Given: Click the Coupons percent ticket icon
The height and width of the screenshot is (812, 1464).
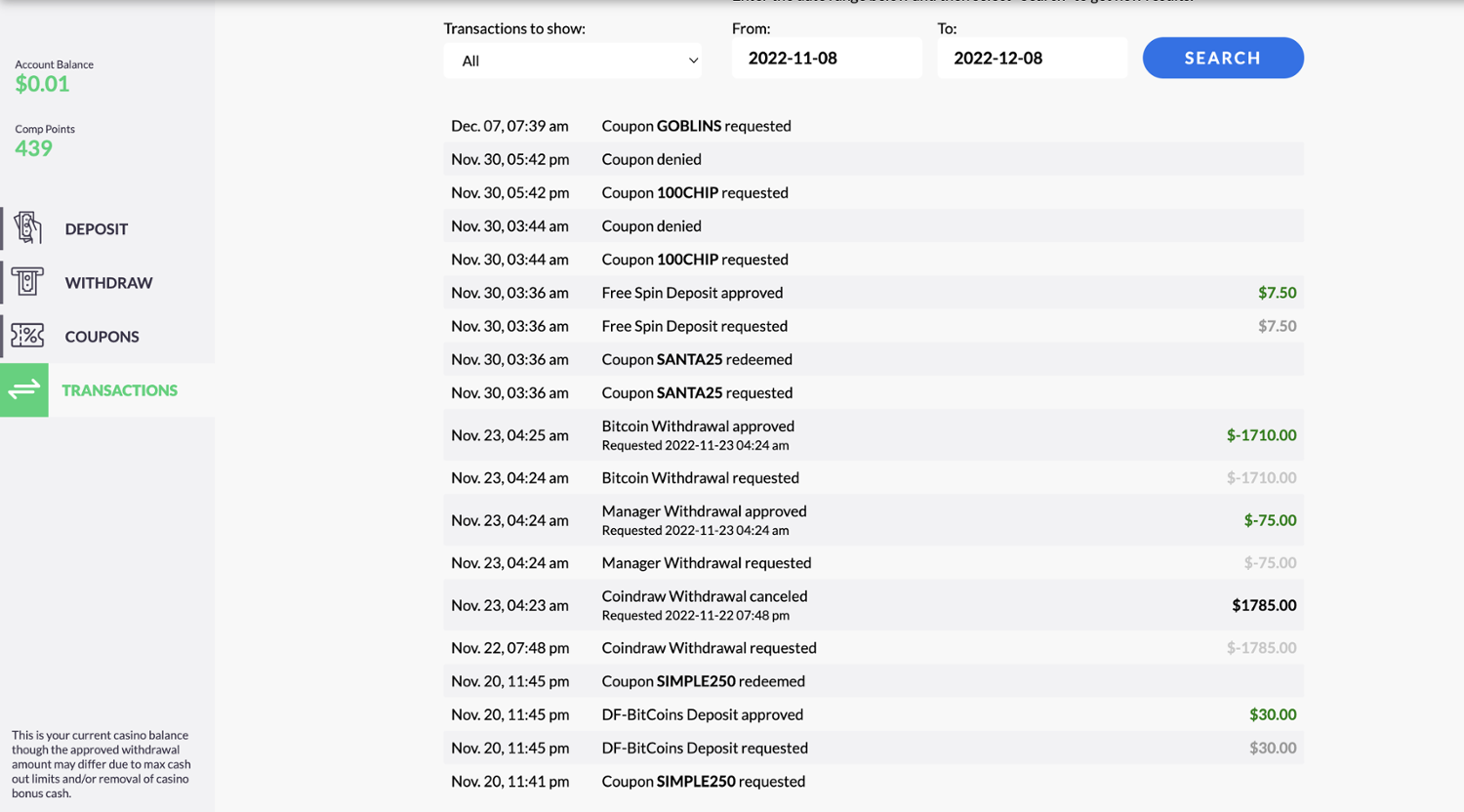Looking at the screenshot, I should click(27, 336).
